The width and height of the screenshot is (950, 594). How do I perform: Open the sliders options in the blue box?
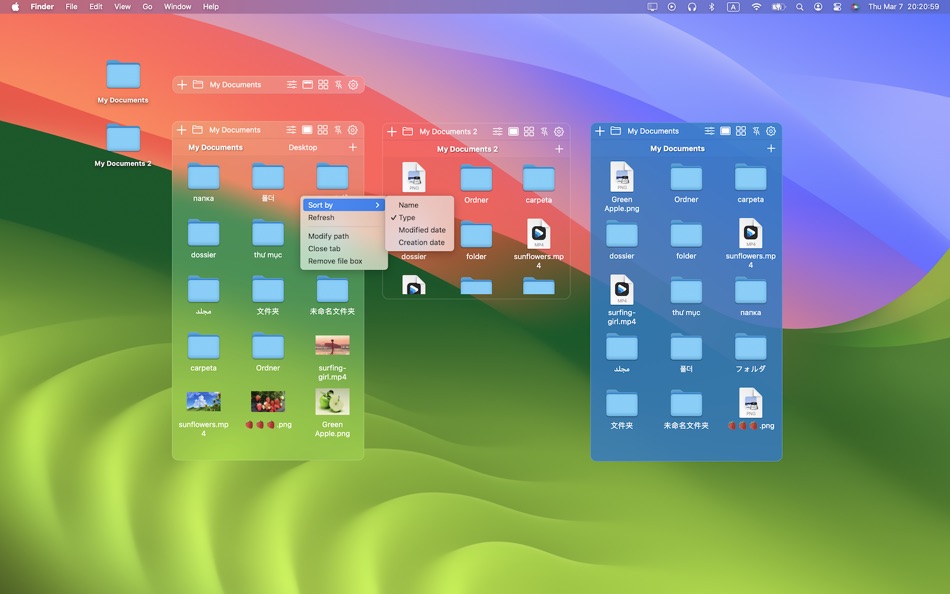tap(709, 131)
